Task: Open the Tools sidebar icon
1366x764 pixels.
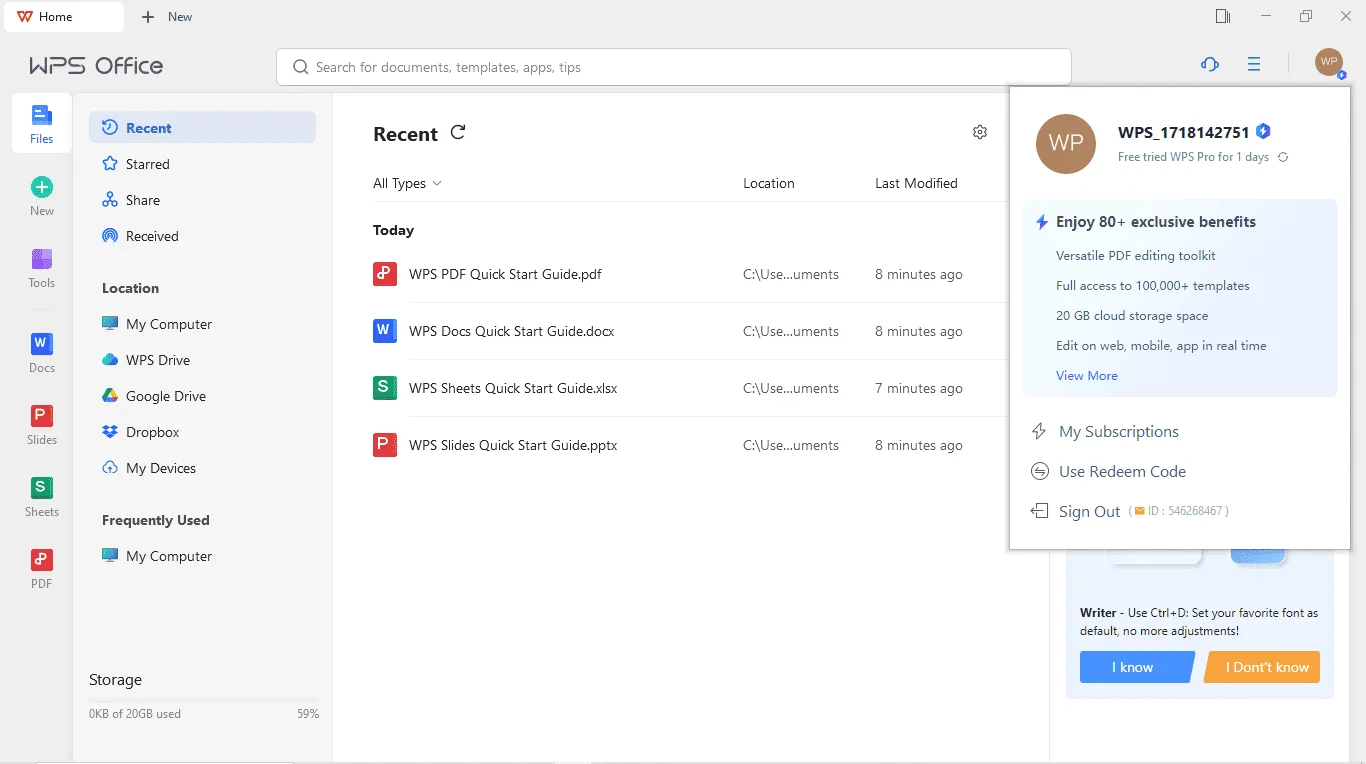Action: (x=41, y=268)
